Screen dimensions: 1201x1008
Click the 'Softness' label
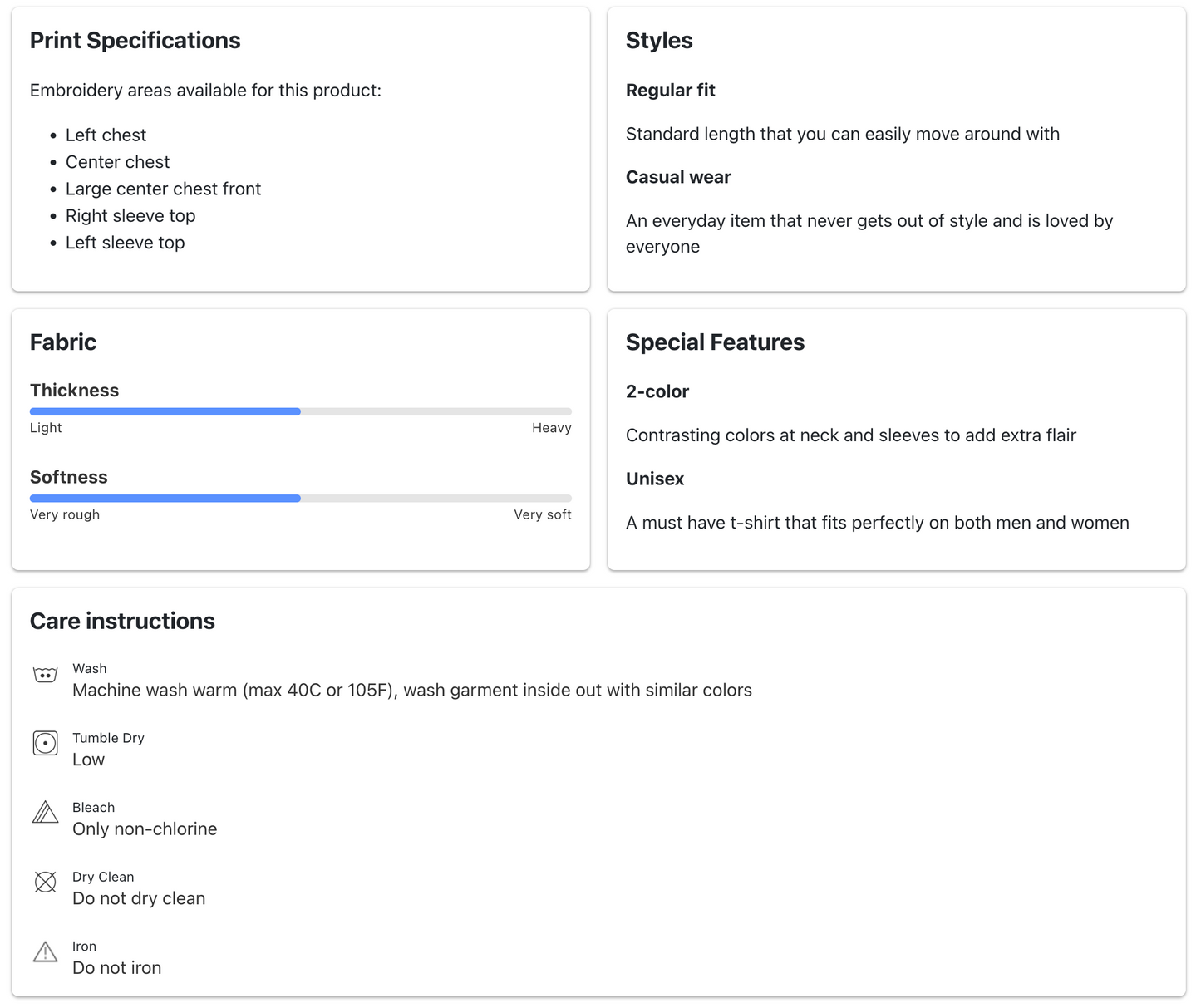(x=69, y=477)
